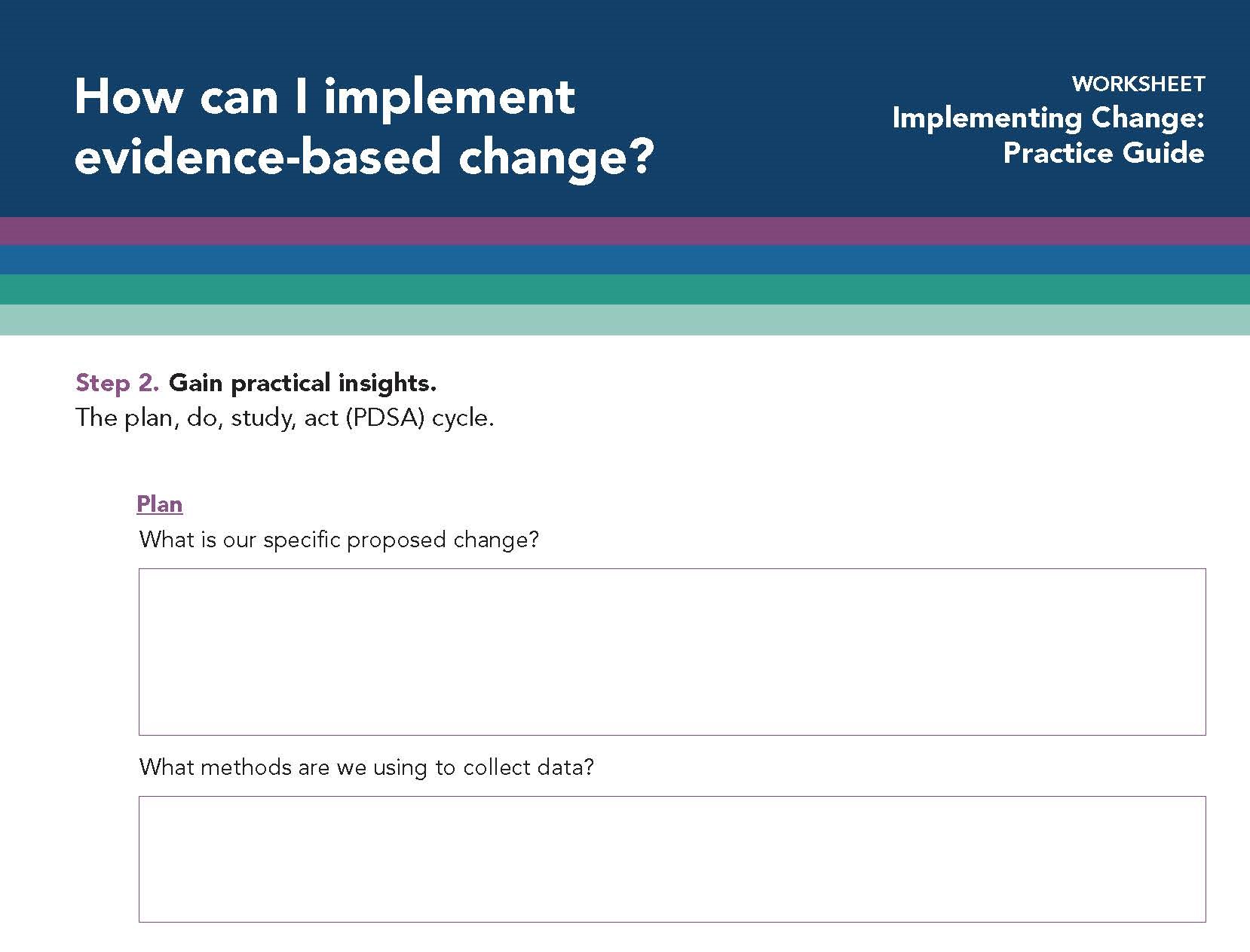Pick the light teal bottom stripe
Viewport: 1250px width, 952px height.
[x=625, y=320]
